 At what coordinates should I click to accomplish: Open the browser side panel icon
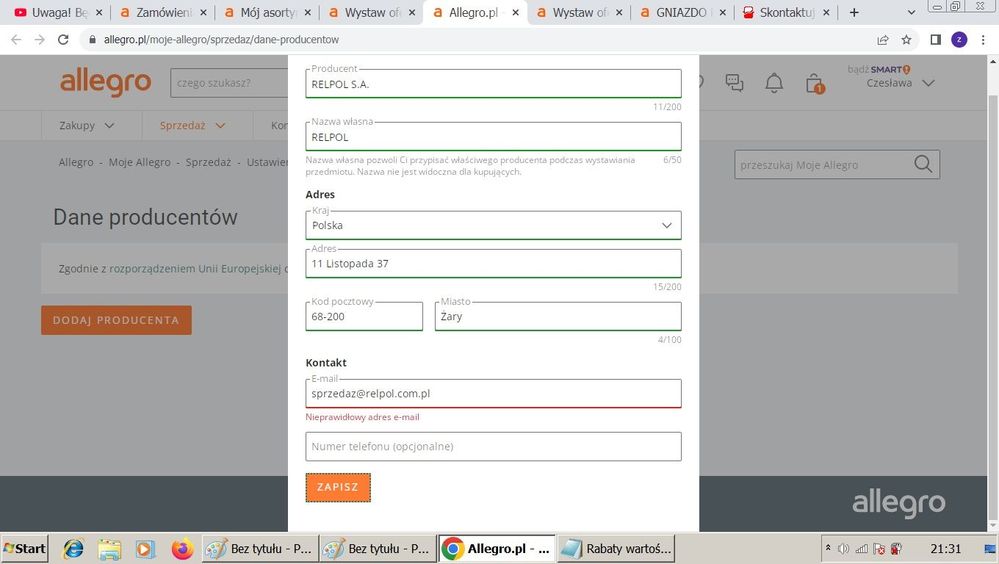click(x=935, y=40)
